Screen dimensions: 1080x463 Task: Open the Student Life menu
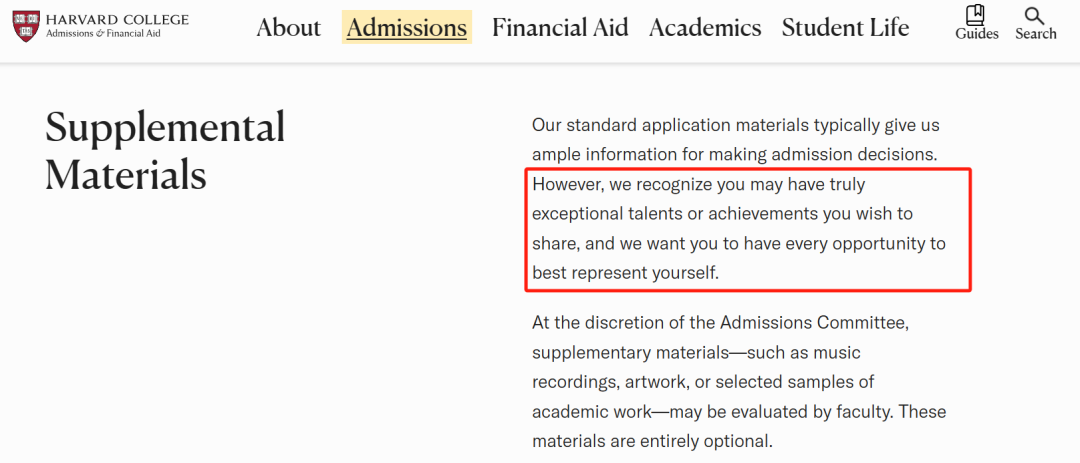click(x=845, y=28)
